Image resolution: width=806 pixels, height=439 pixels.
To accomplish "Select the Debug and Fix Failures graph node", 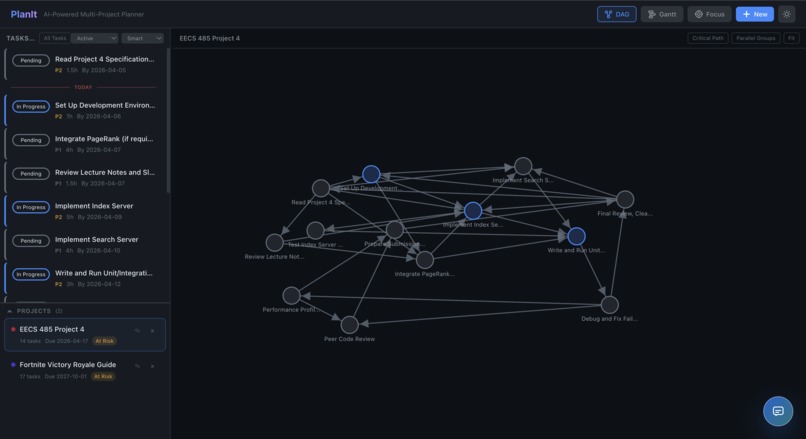I will pyautogui.click(x=610, y=305).
